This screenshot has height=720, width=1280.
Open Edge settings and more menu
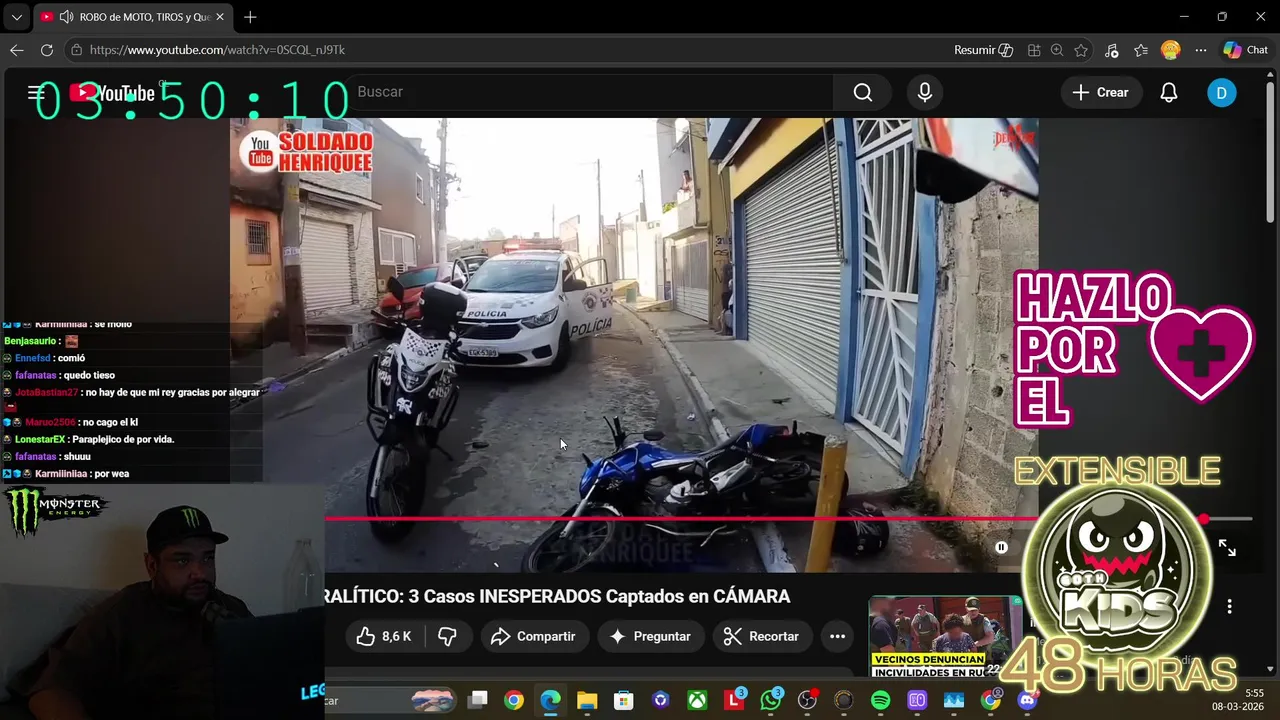tap(1201, 50)
